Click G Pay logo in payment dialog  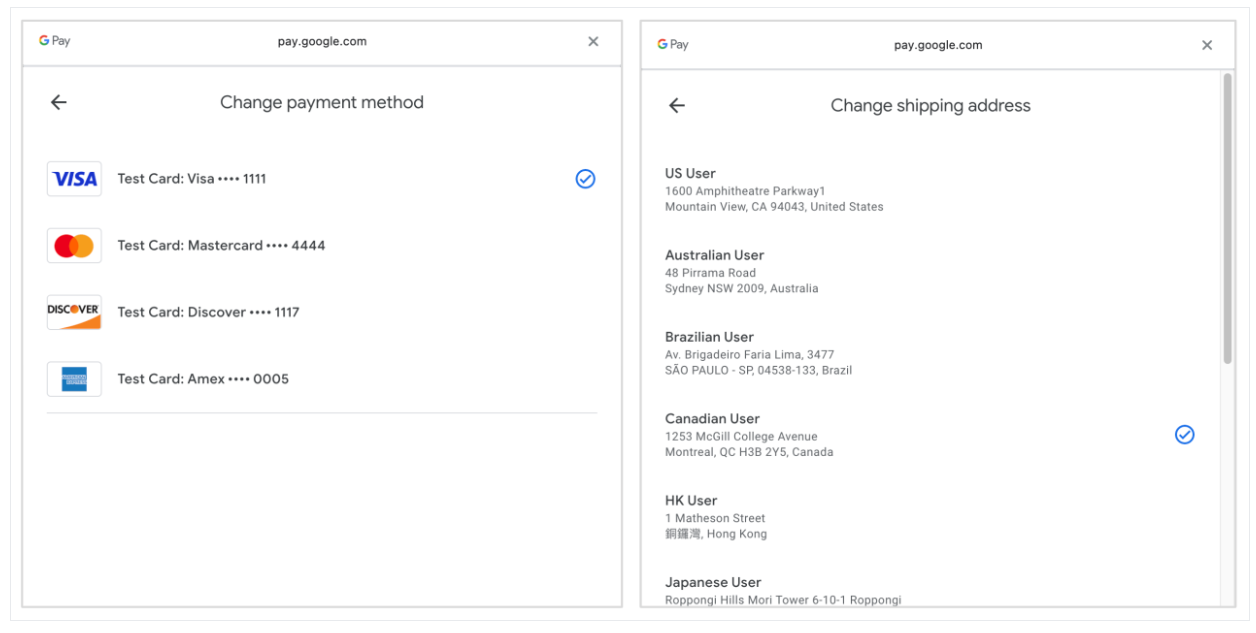point(55,42)
